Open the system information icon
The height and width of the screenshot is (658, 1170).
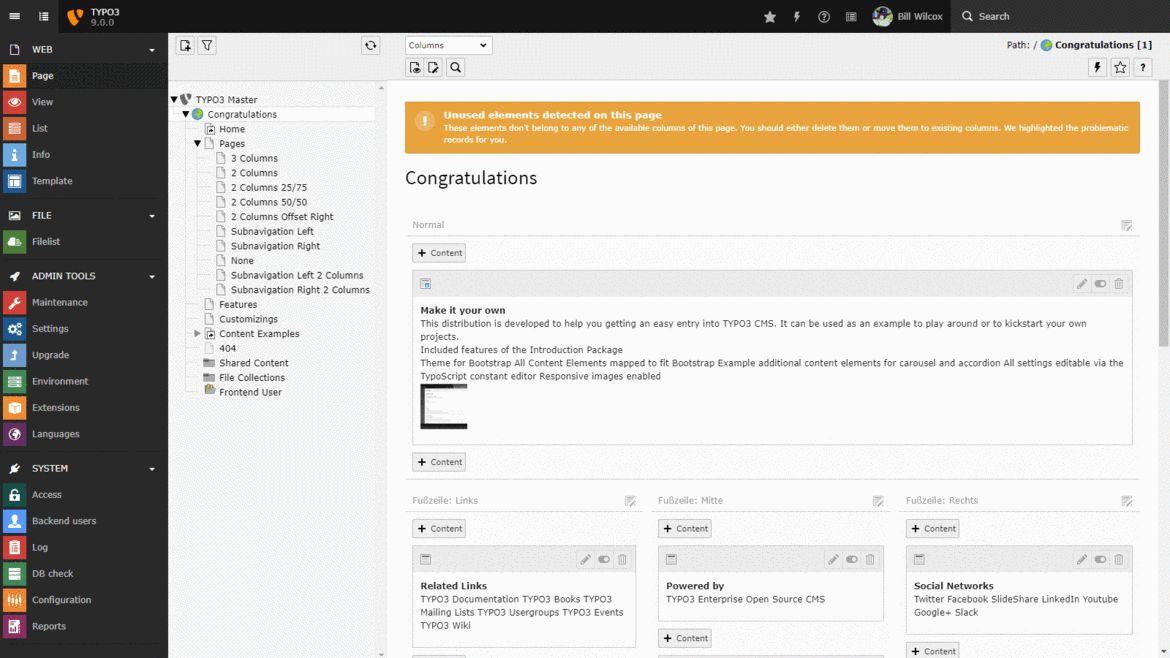pyautogui.click(x=851, y=16)
